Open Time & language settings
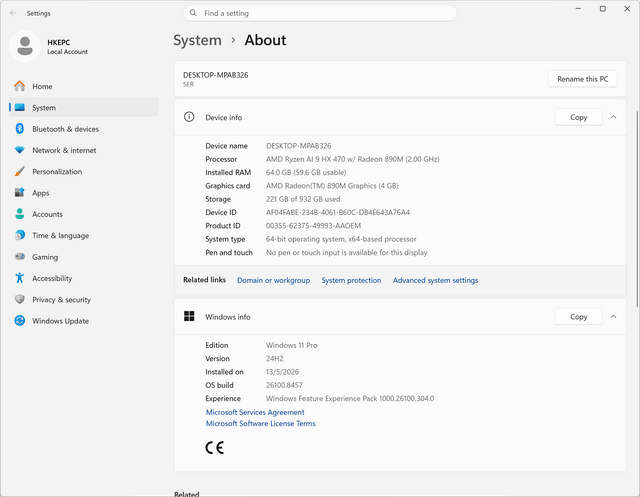640x497 pixels. pos(84,235)
